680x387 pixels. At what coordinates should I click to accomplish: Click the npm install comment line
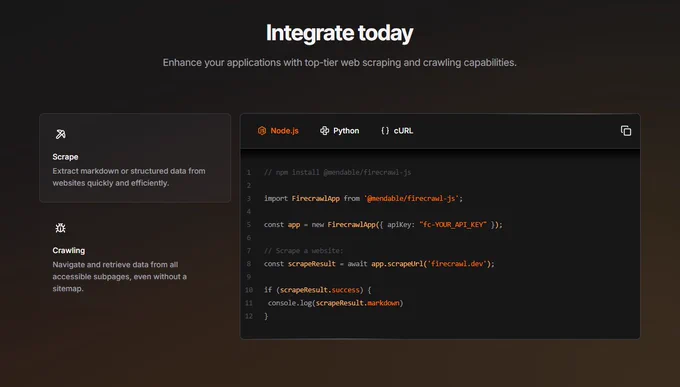coord(337,172)
